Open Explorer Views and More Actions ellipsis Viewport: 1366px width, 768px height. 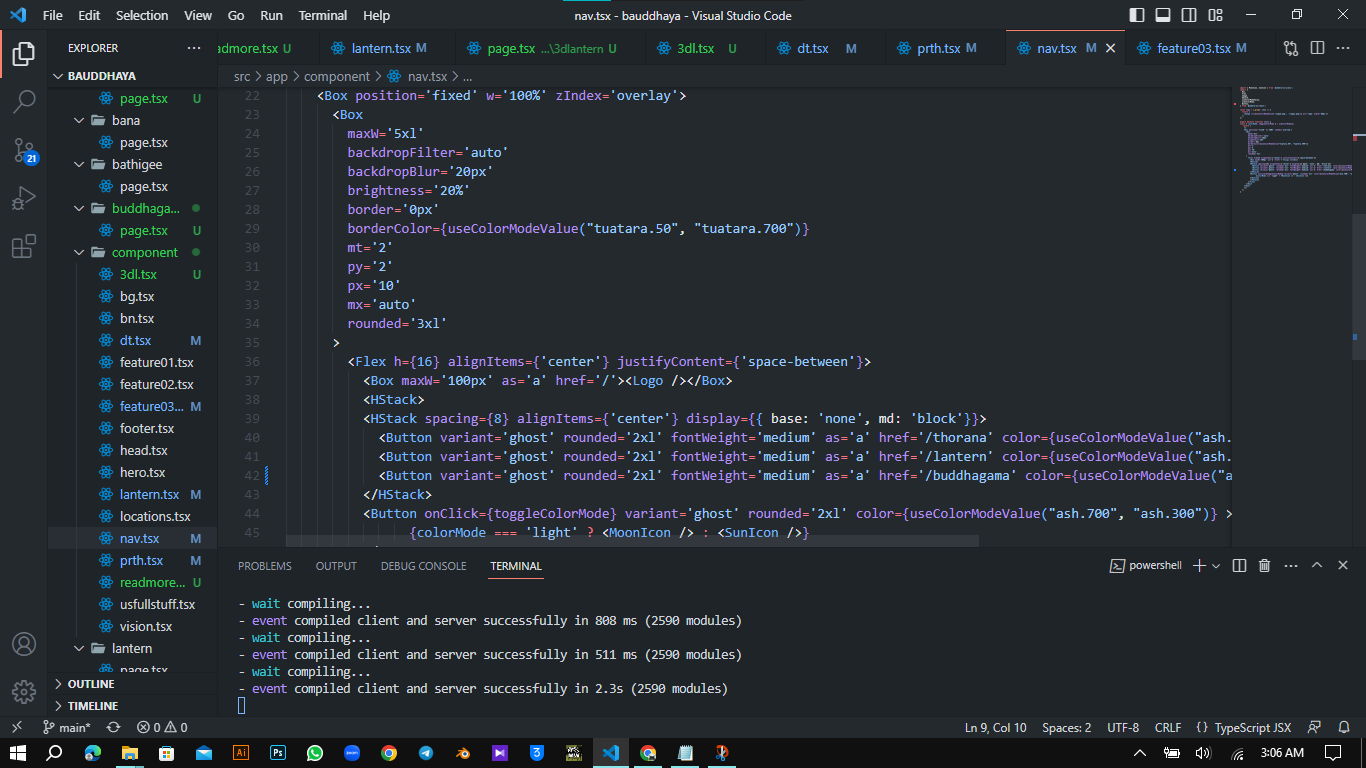[x=193, y=48]
